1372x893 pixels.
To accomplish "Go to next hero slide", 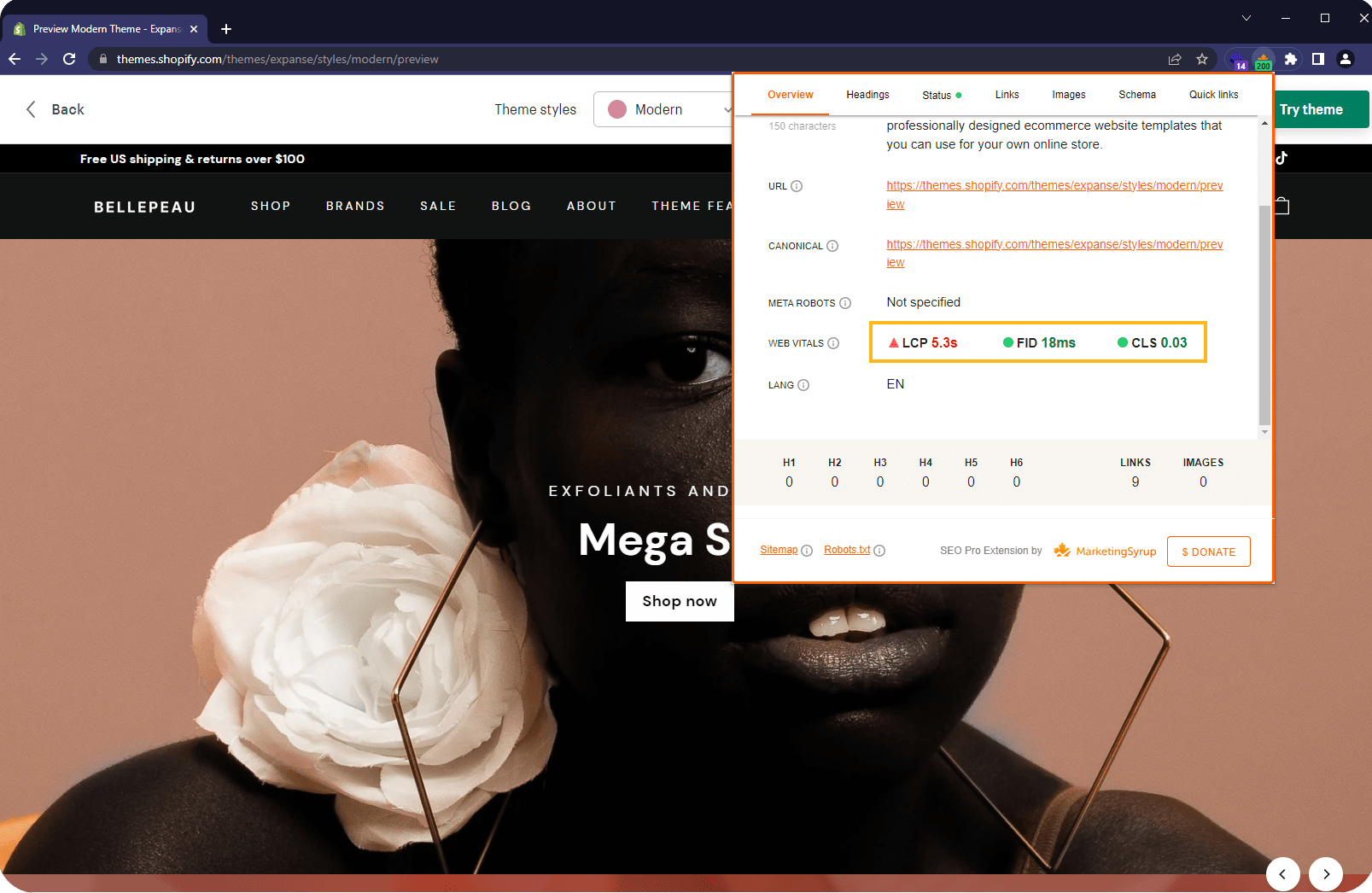I will click(x=1326, y=874).
